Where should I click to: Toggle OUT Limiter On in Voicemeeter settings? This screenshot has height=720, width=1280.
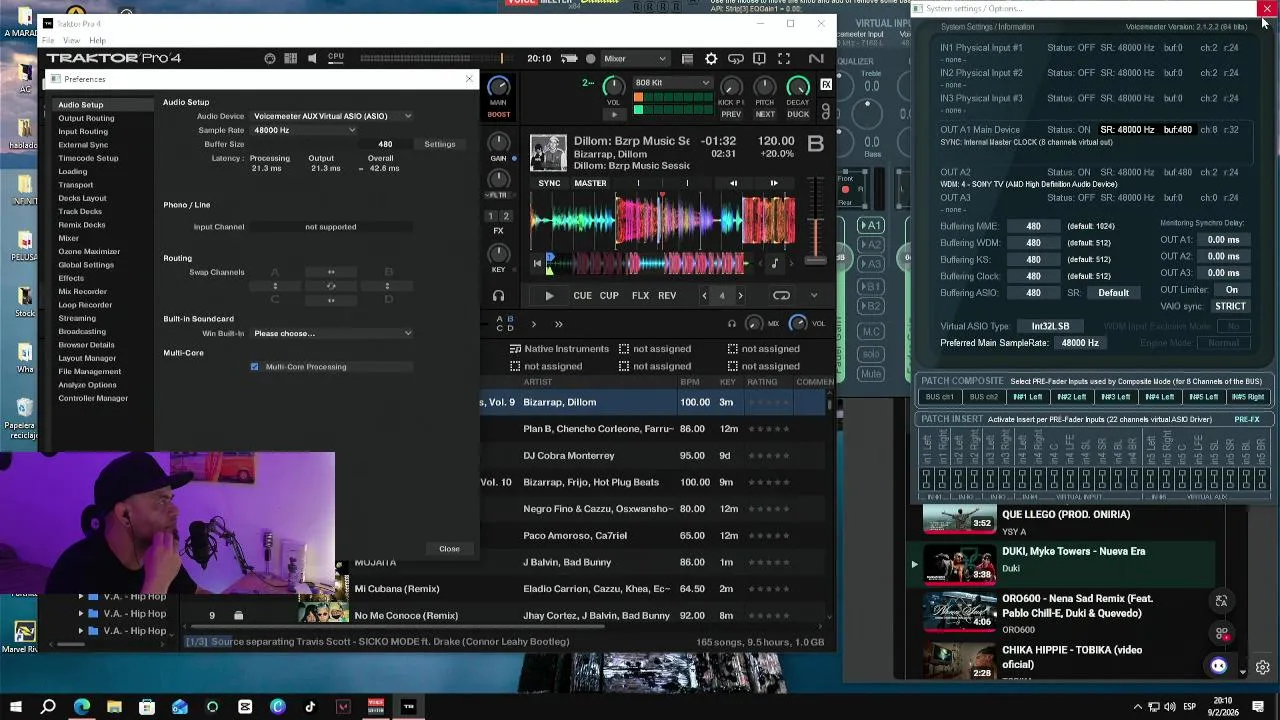click(1231, 290)
